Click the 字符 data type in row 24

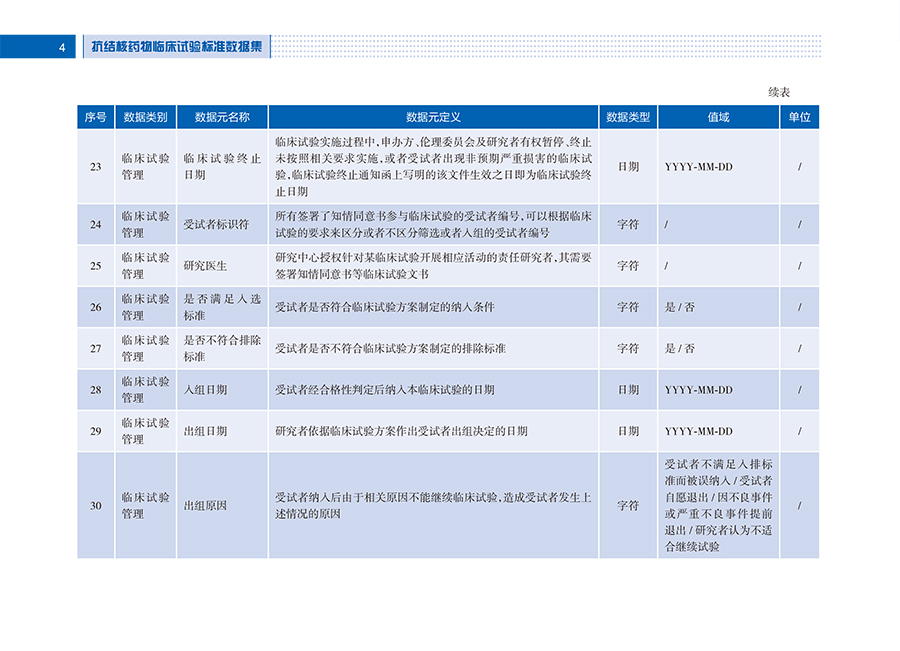[x=629, y=225]
